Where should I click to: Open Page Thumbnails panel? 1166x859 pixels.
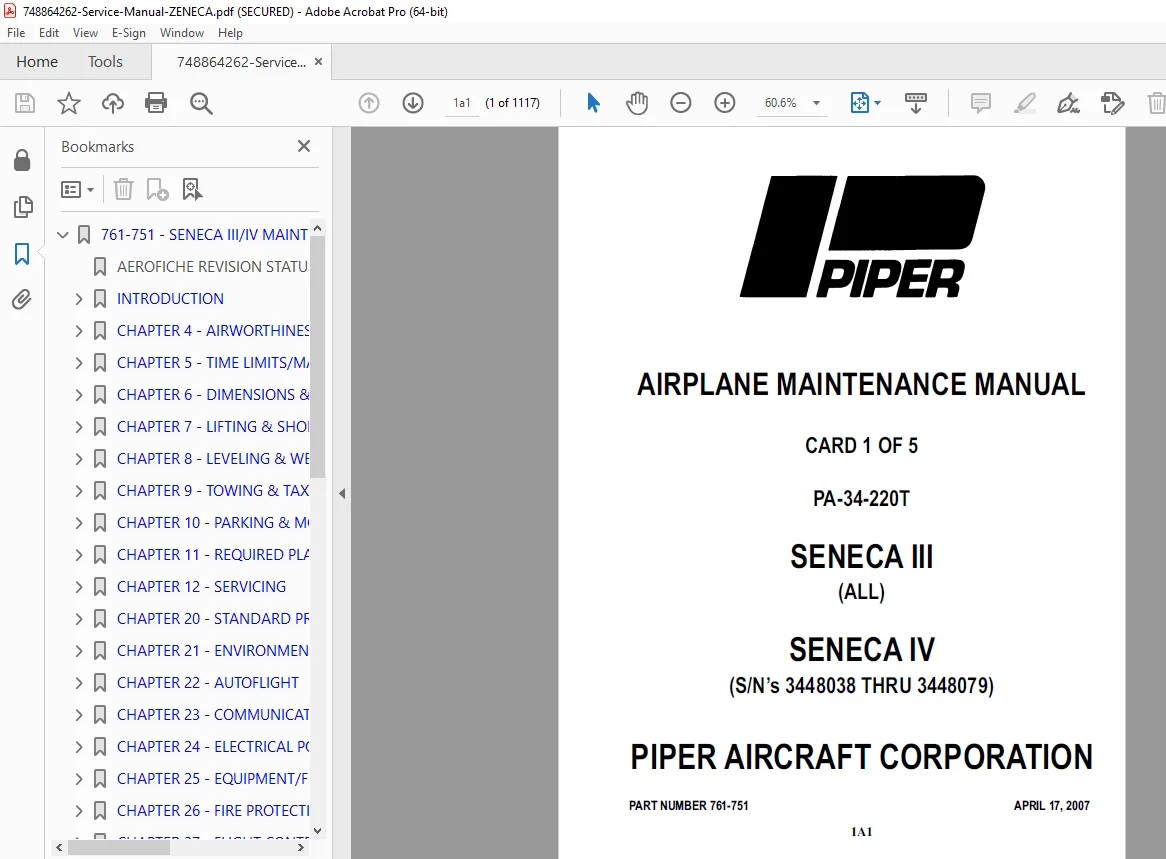(x=22, y=207)
